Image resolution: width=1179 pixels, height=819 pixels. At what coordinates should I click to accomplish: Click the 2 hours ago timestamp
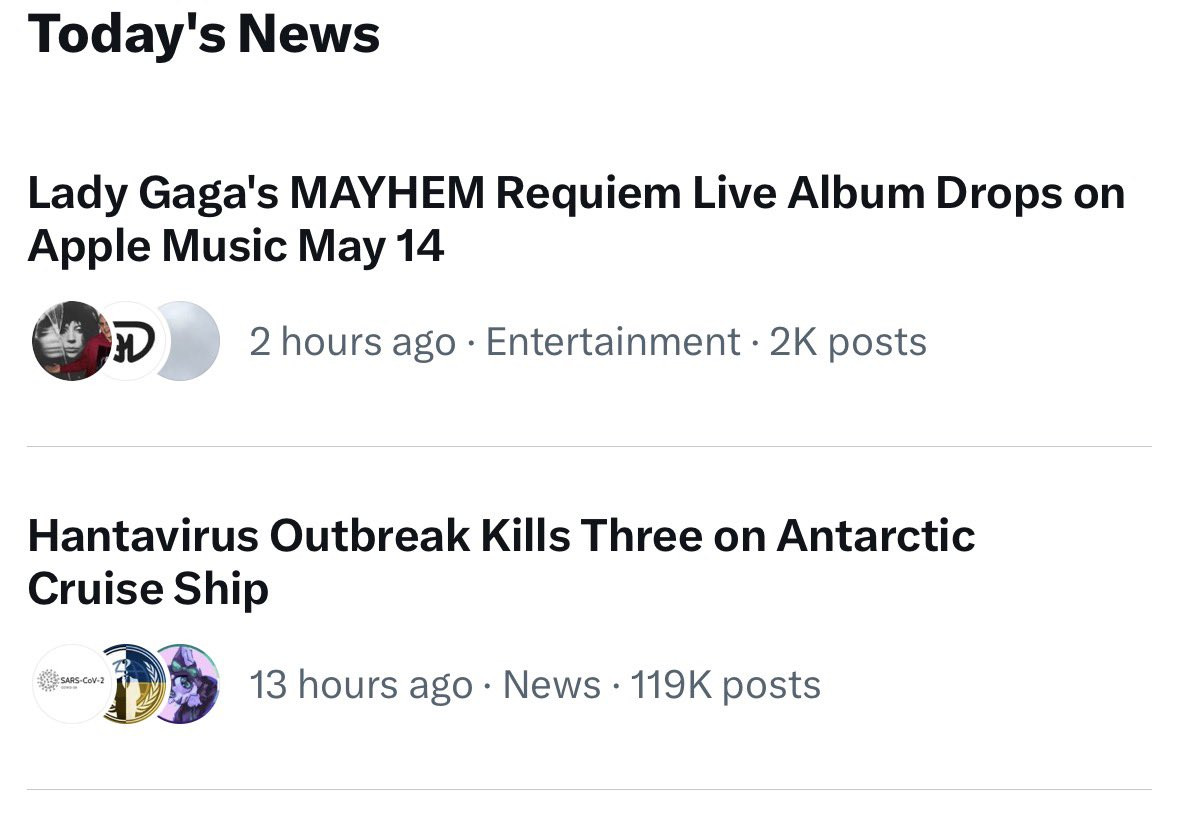click(353, 343)
